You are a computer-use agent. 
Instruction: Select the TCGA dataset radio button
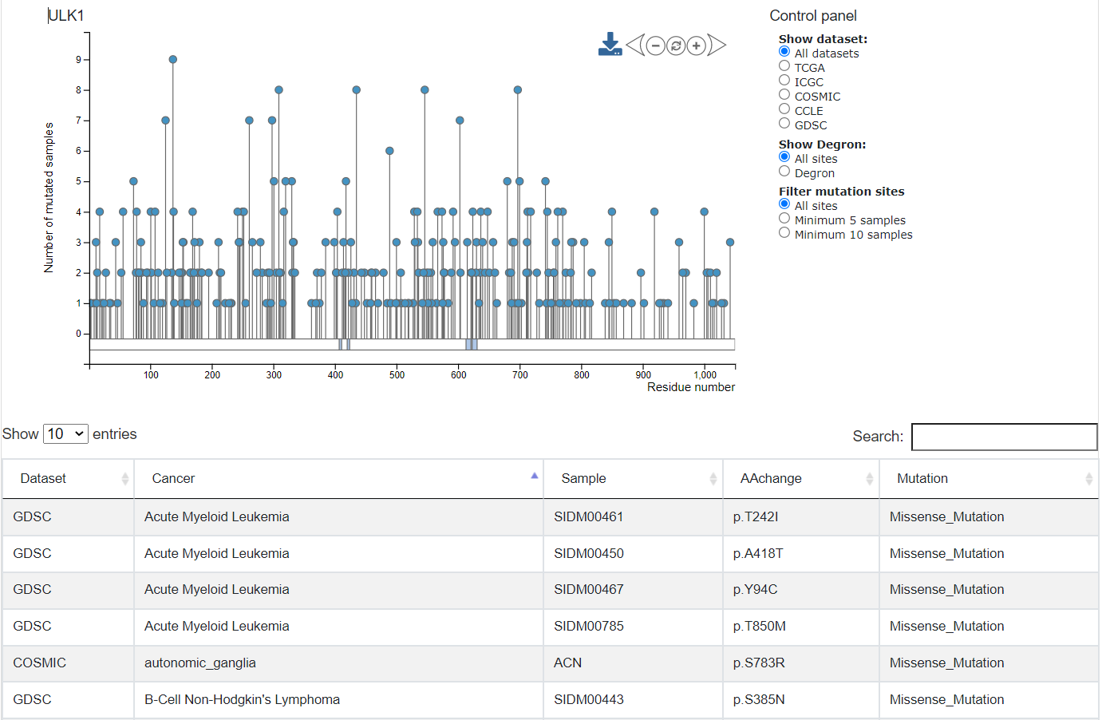pyautogui.click(x=785, y=67)
